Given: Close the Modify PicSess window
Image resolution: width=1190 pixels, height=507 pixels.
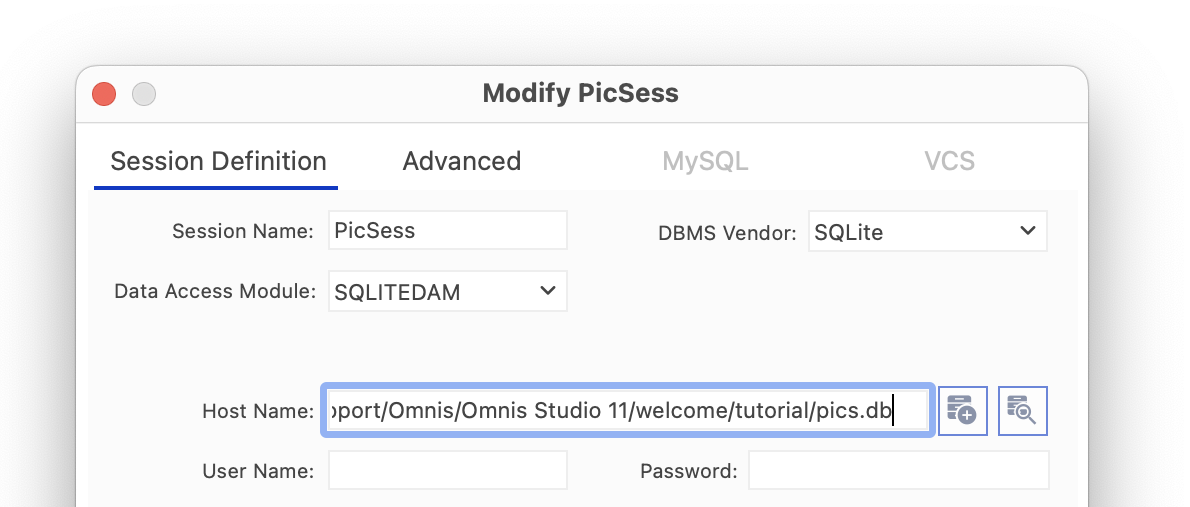Looking at the screenshot, I should (104, 94).
